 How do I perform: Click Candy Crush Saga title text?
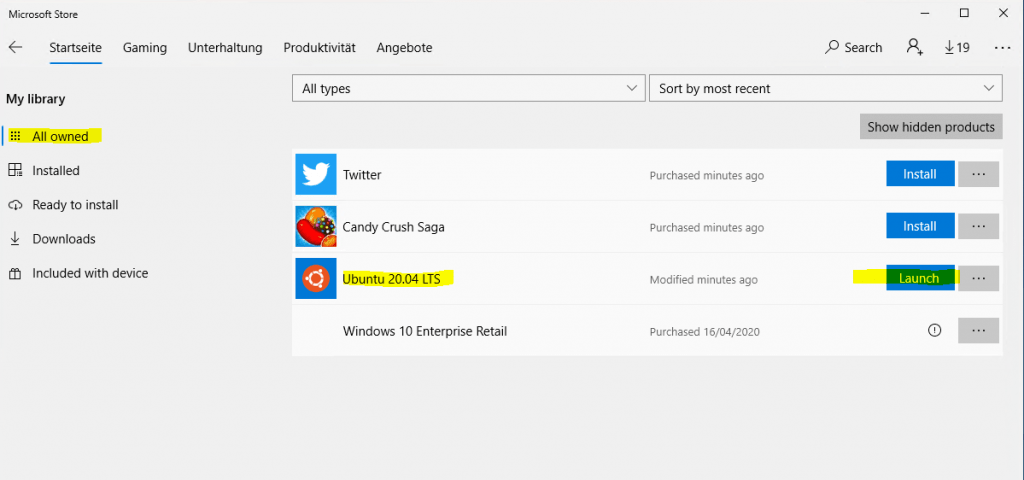[394, 227]
